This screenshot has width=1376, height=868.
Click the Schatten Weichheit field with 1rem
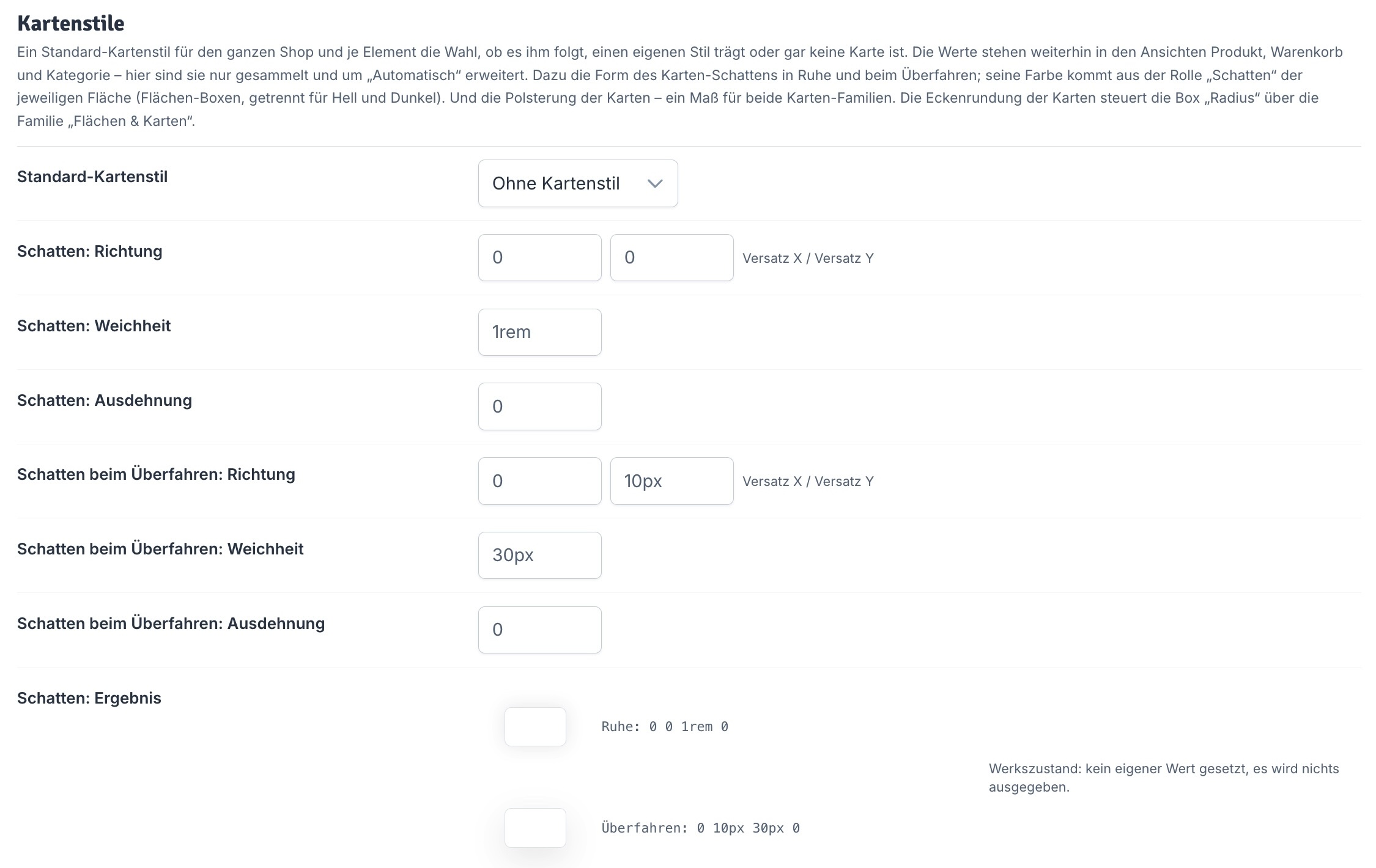point(539,332)
